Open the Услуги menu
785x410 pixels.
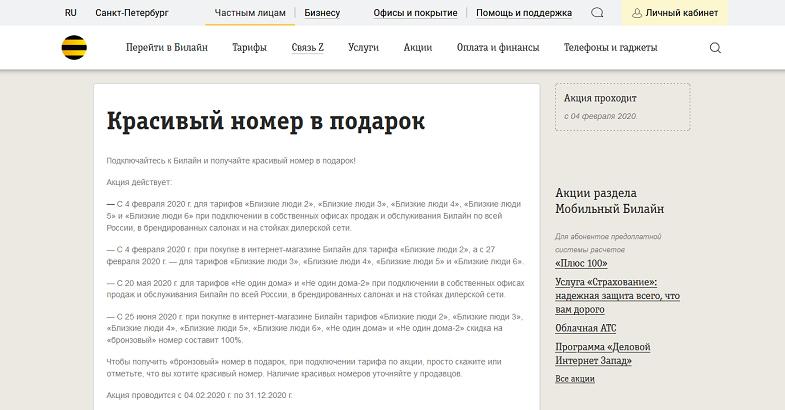click(363, 48)
